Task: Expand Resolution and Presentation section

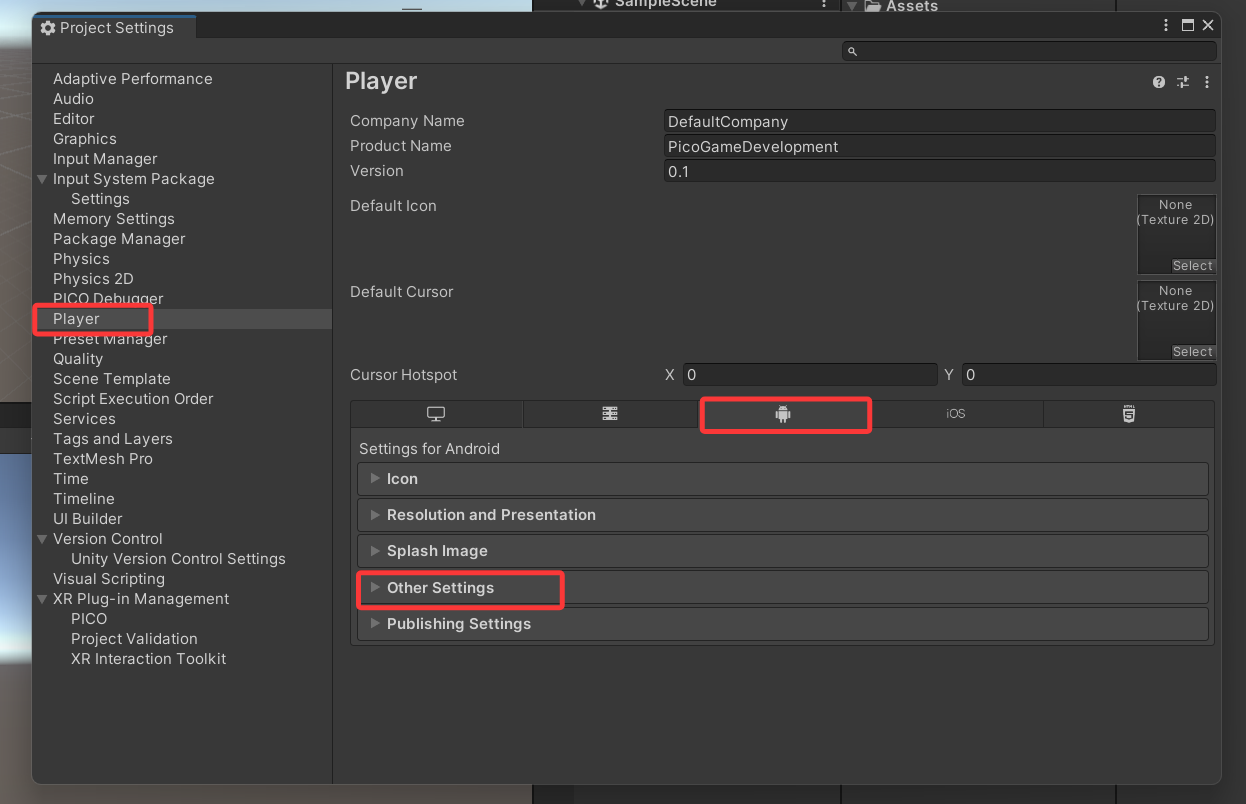Action: point(783,515)
